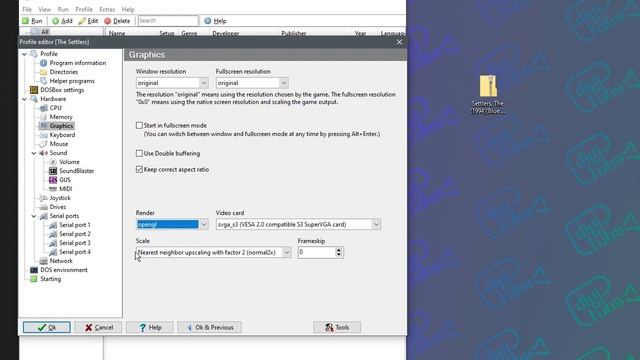The image size is (640, 360).
Task: Click the Publisher column header
Action: [x=293, y=33]
